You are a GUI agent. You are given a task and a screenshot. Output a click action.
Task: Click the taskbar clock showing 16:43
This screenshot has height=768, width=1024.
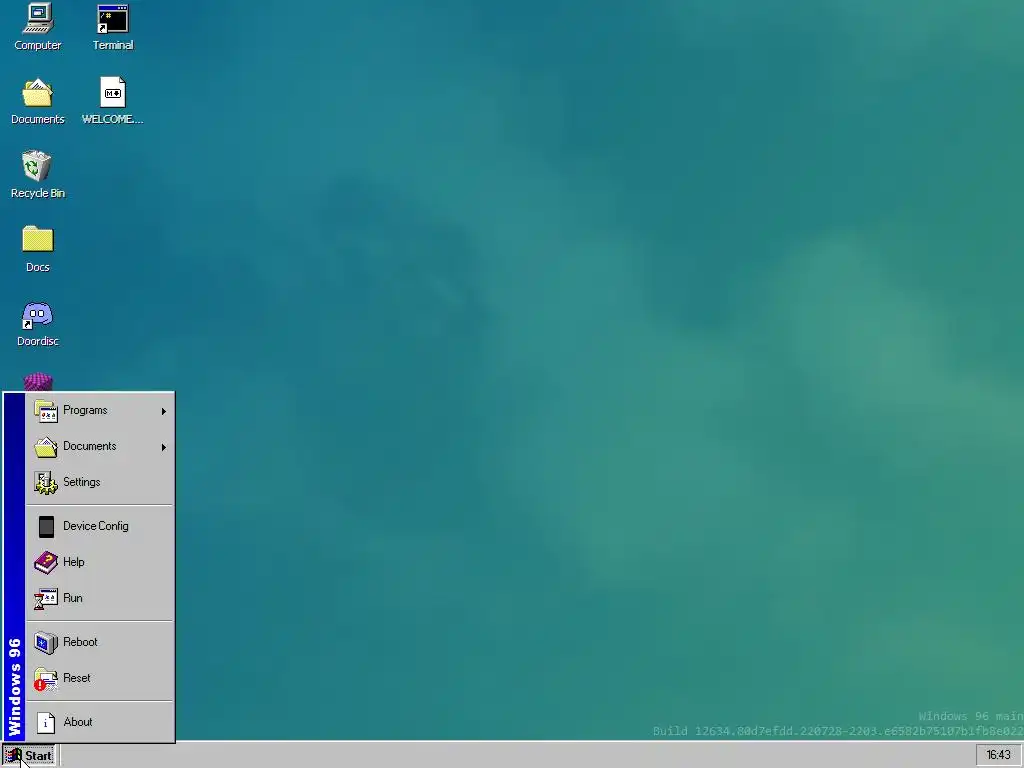click(998, 755)
